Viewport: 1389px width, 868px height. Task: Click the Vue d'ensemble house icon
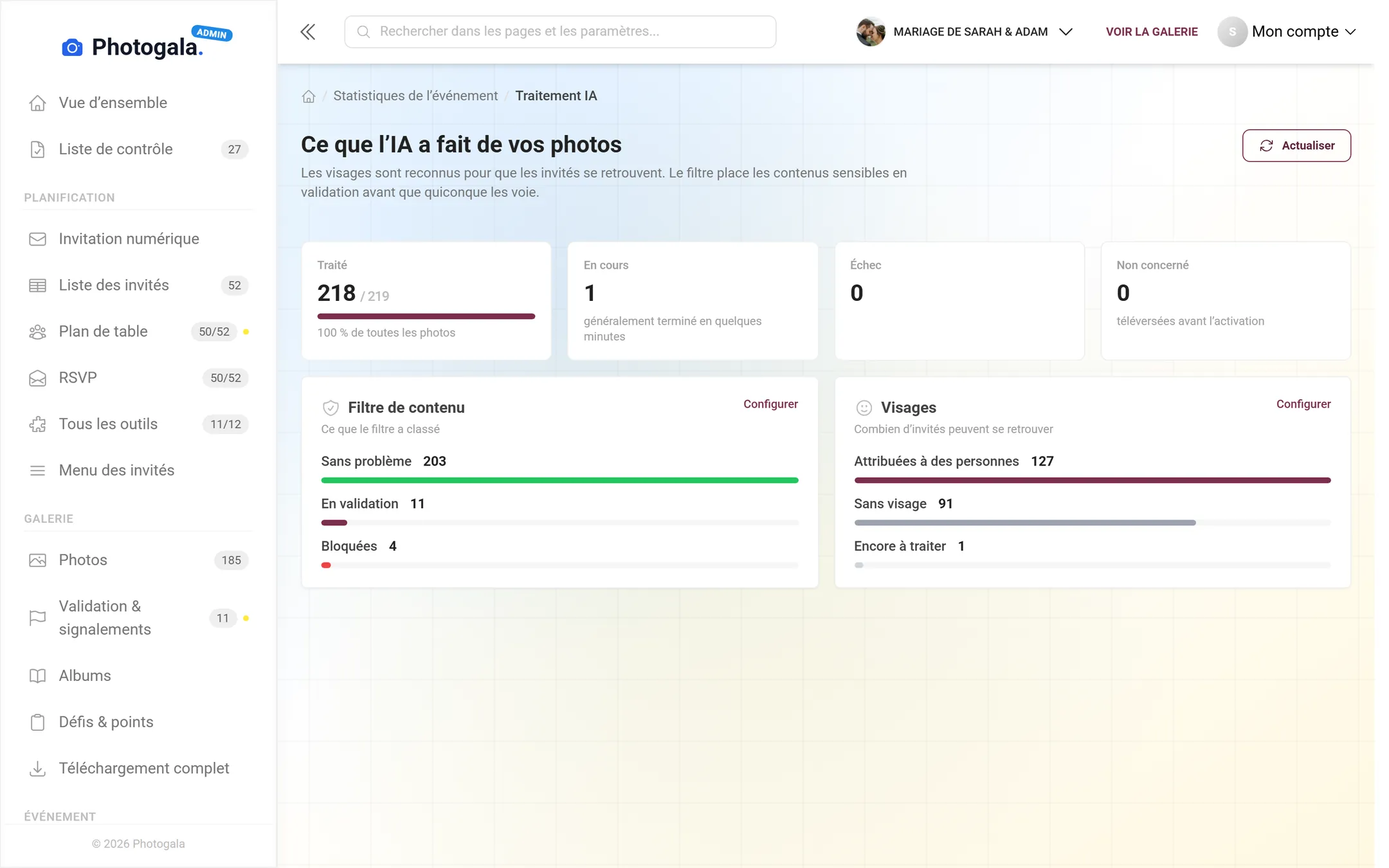point(37,103)
